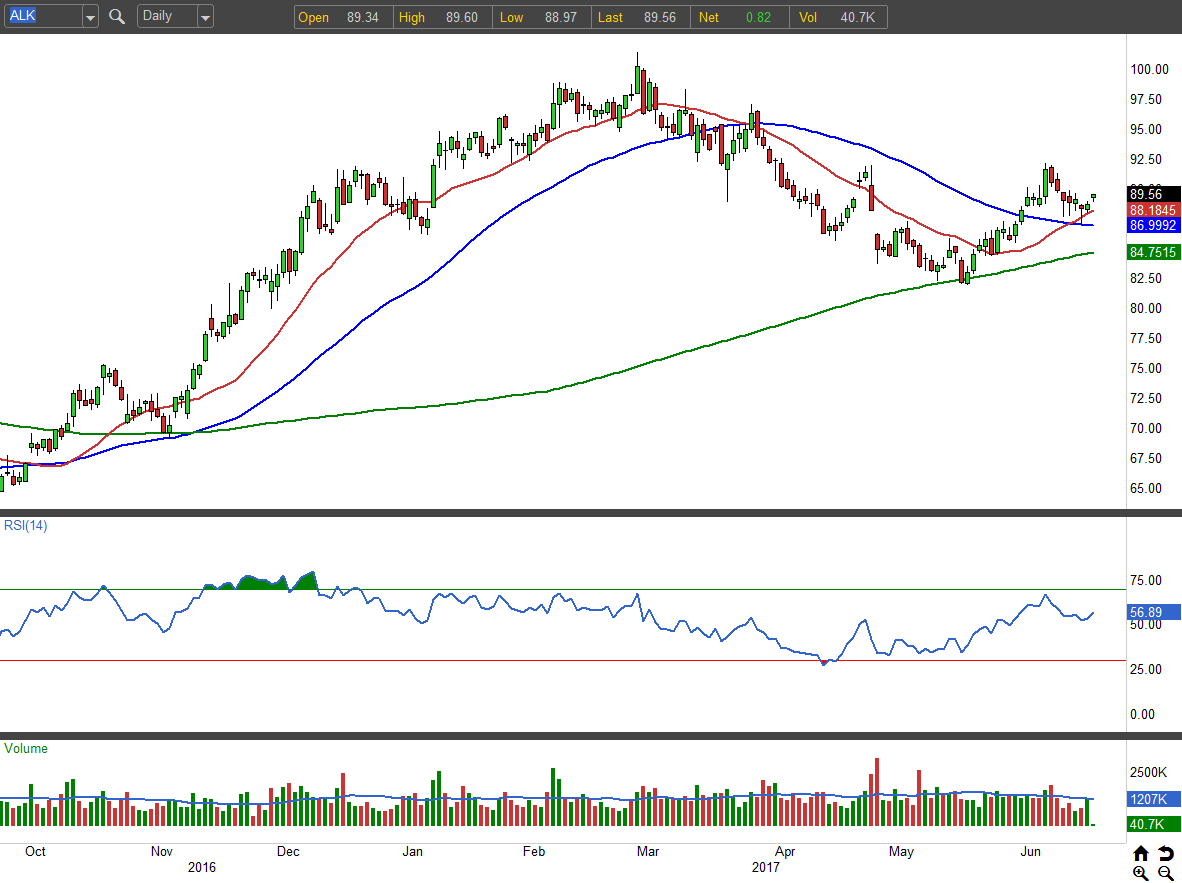Image resolution: width=1182 pixels, height=883 pixels.
Task: Click the Jun label on the time axis
Action: pos(1030,851)
